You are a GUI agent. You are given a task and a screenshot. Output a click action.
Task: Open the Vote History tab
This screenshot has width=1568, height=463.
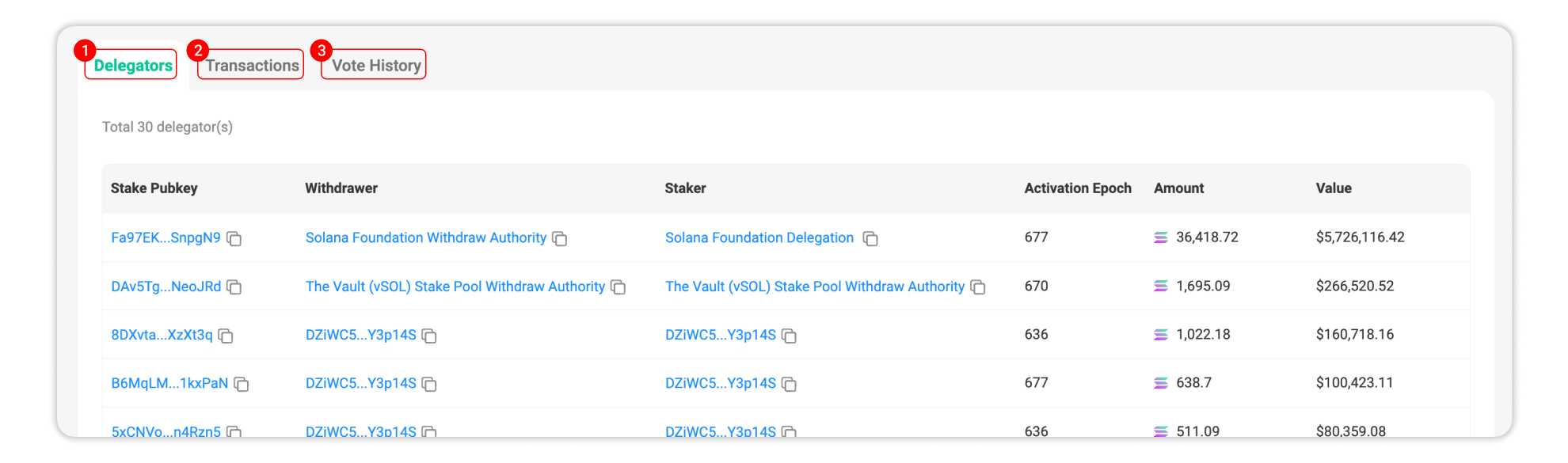[375, 65]
